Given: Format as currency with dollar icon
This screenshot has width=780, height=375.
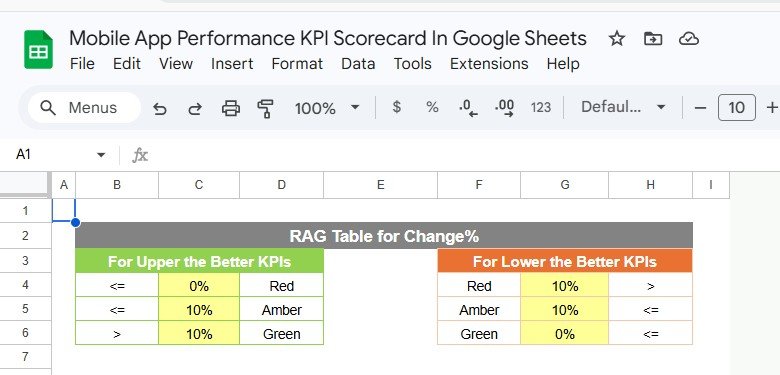Looking at the screenshot, I should click(396, 107).
